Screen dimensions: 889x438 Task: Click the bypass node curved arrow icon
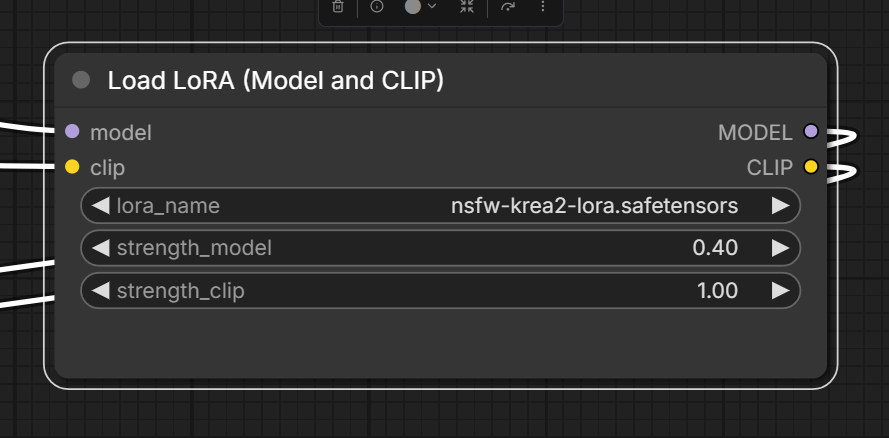point(508,7)
